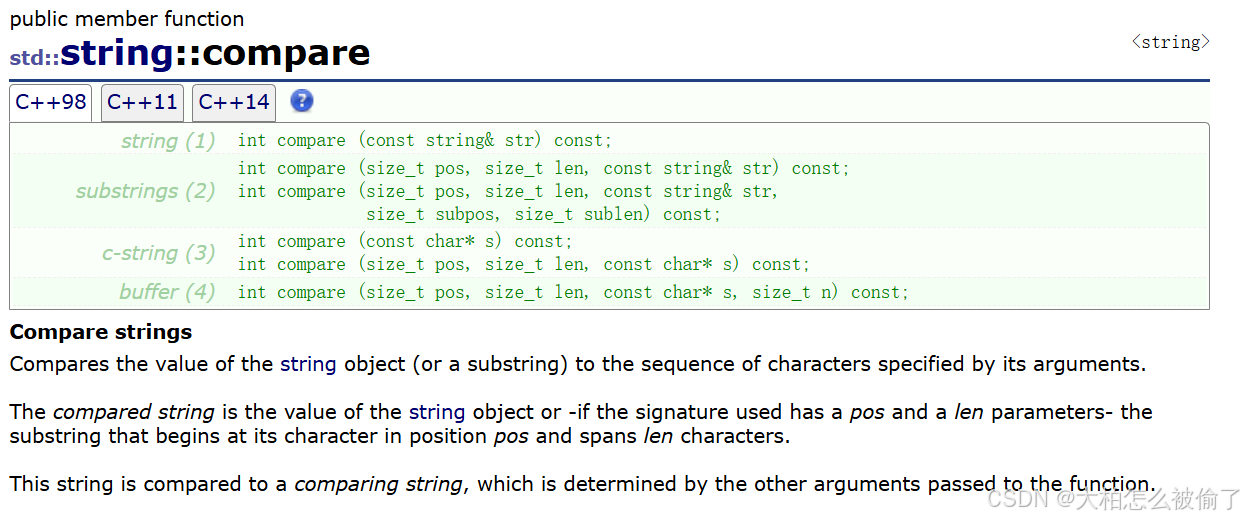Select the 'buffer (4)' overload label
1246x518 pixels.
[167, 292]
